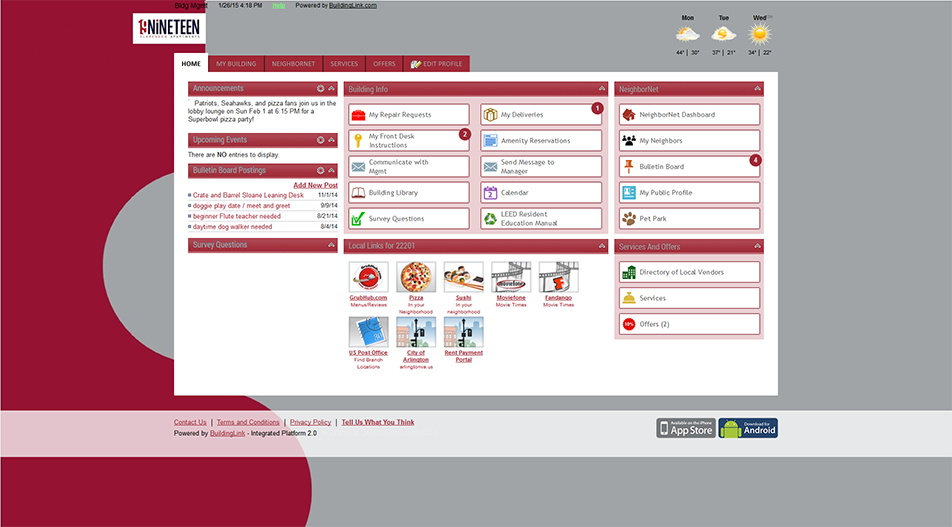The width and height of the screenshot is (952, 527).
Task: Open the NeighborNet tab
Action: [x=293, y=64]
